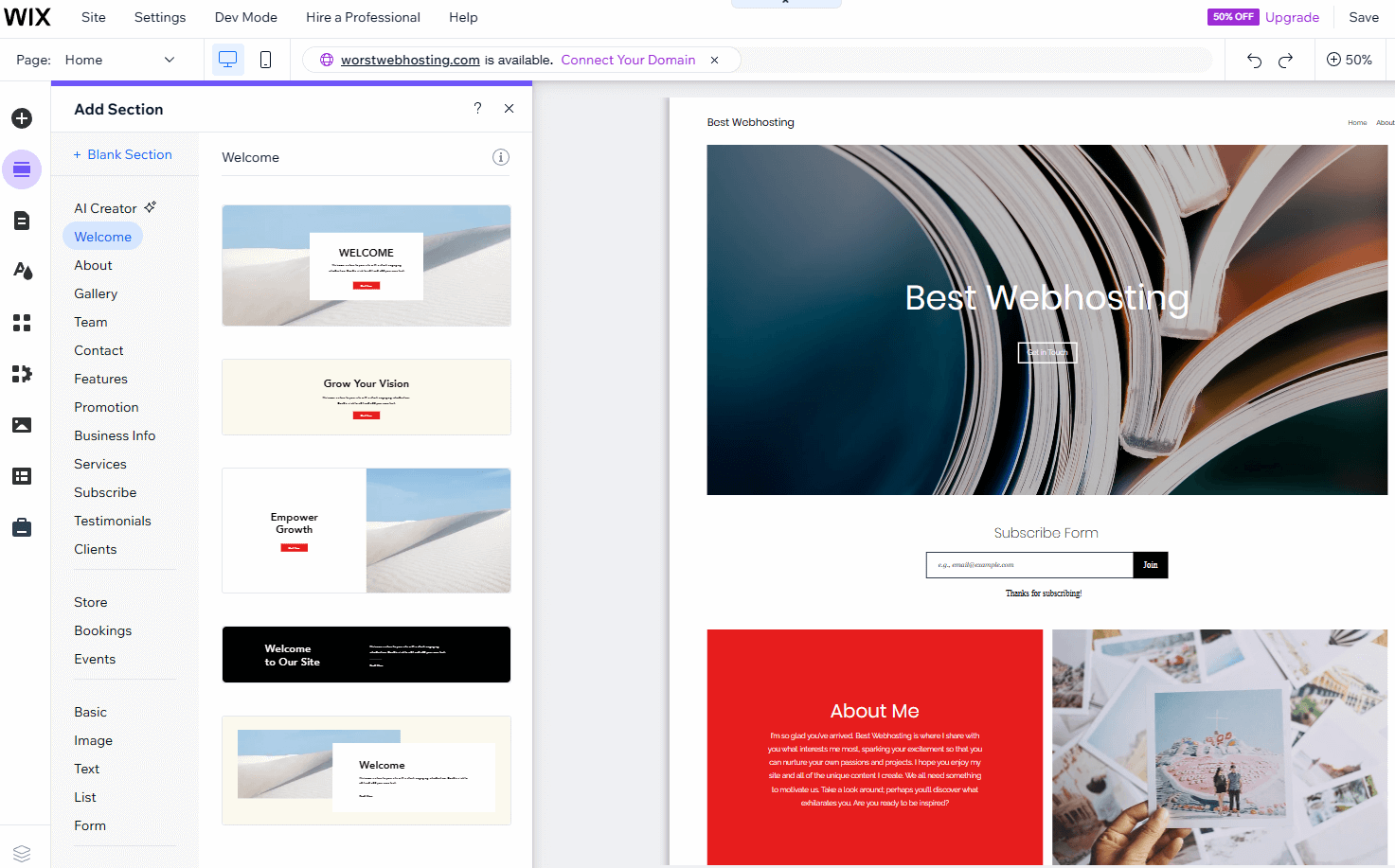1395x868 pixels.
Task: Open the Site Design sidebar icon
Action: point(22,272)
